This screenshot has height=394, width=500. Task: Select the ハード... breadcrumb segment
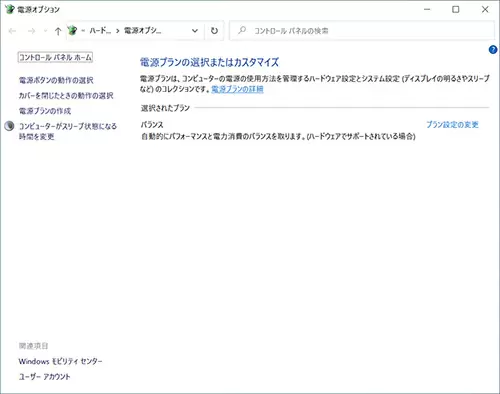pyautogui.click(x=100, y=31)
